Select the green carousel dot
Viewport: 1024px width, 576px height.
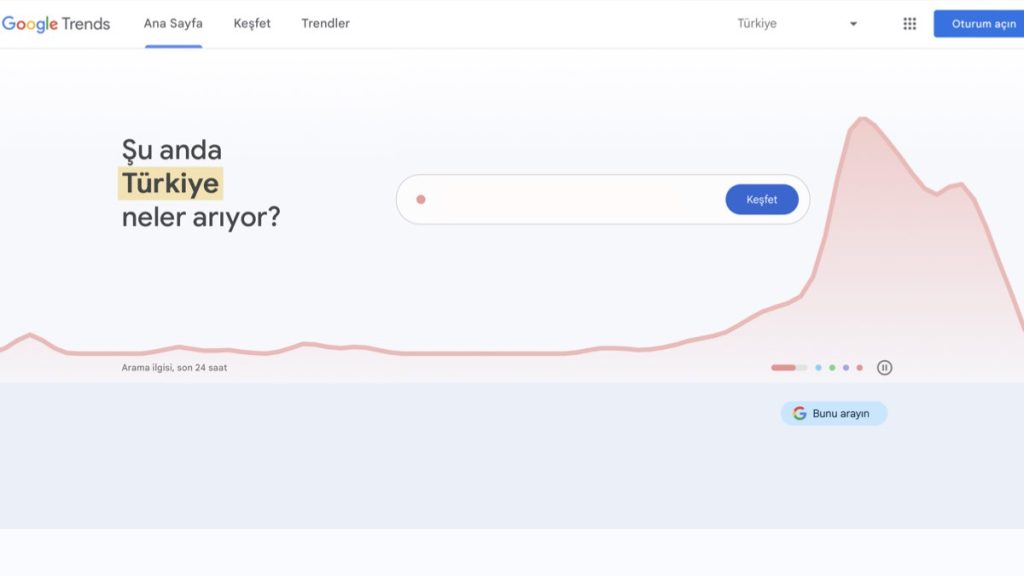point(832,368)
